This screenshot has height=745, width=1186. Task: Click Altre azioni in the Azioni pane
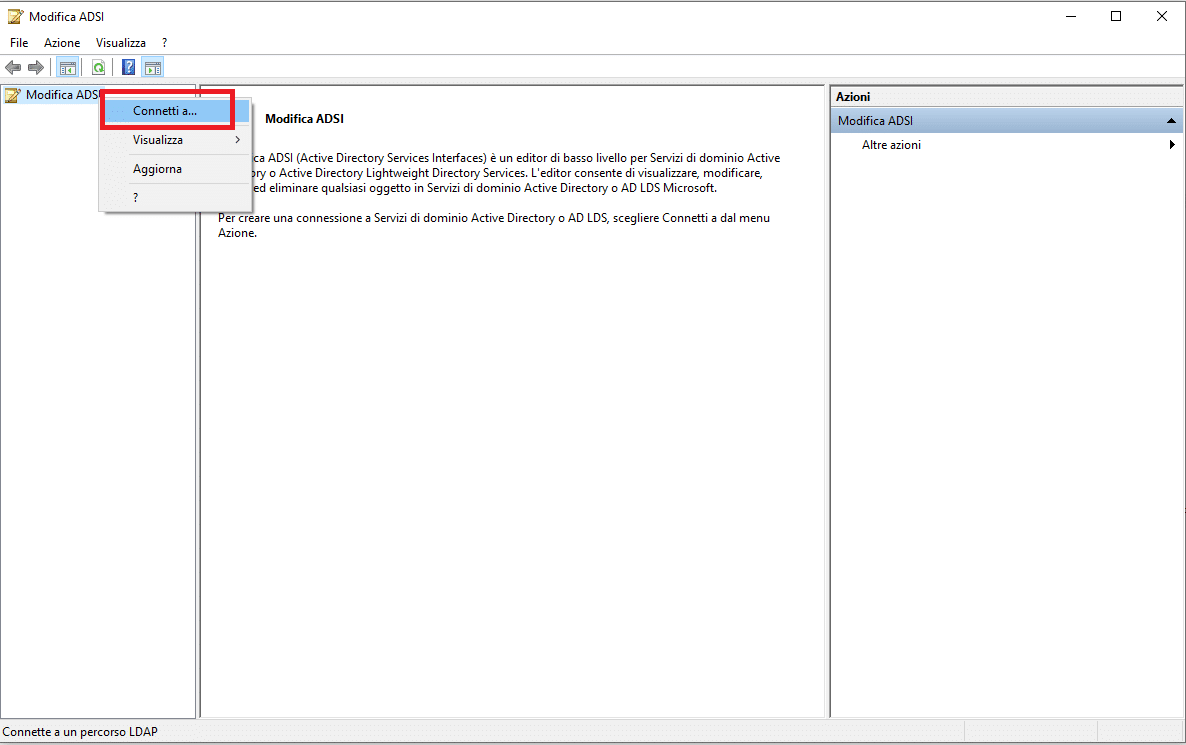click(x=891, y=144)
